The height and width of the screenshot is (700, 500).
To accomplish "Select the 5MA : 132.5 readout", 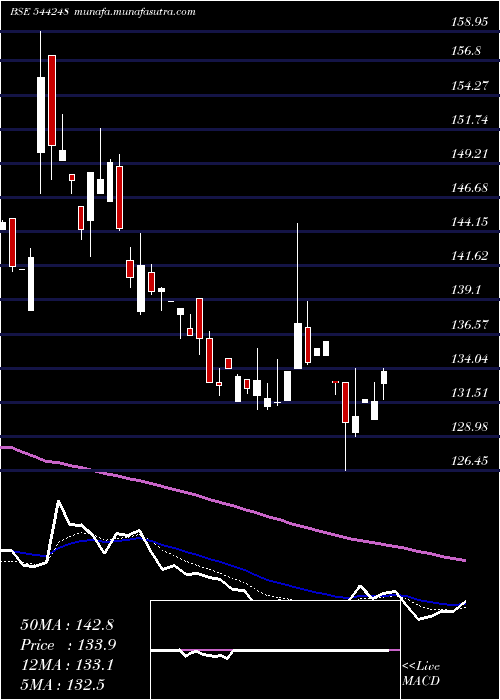I will tap(63, 685).
